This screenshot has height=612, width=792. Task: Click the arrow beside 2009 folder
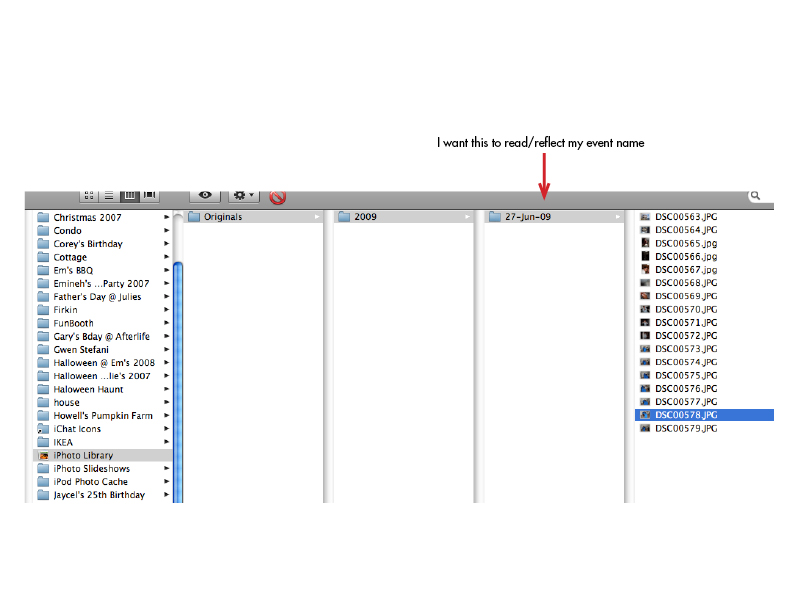click(467, 217)
